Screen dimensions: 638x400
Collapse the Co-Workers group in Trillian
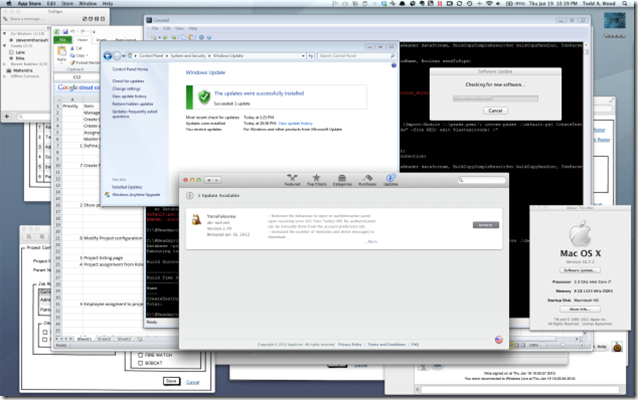coord(5,34)
